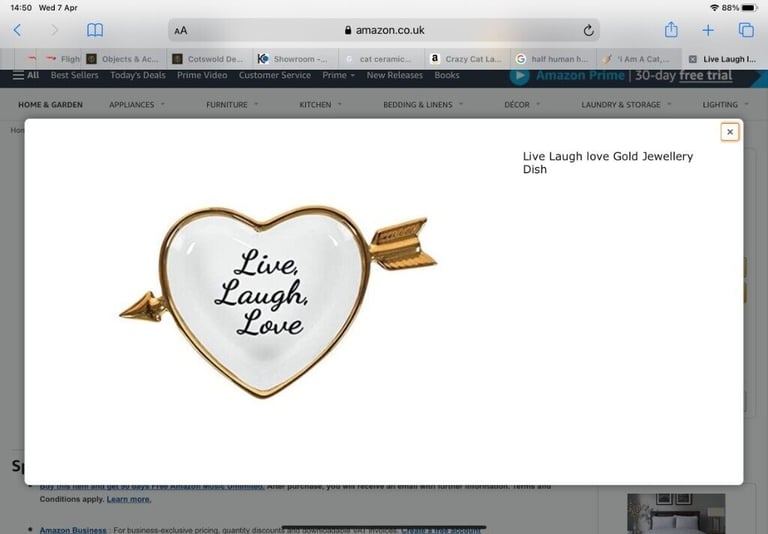
Task: Show all tabs overview icon
Action: pyautogui.click(x=746, y=30)
